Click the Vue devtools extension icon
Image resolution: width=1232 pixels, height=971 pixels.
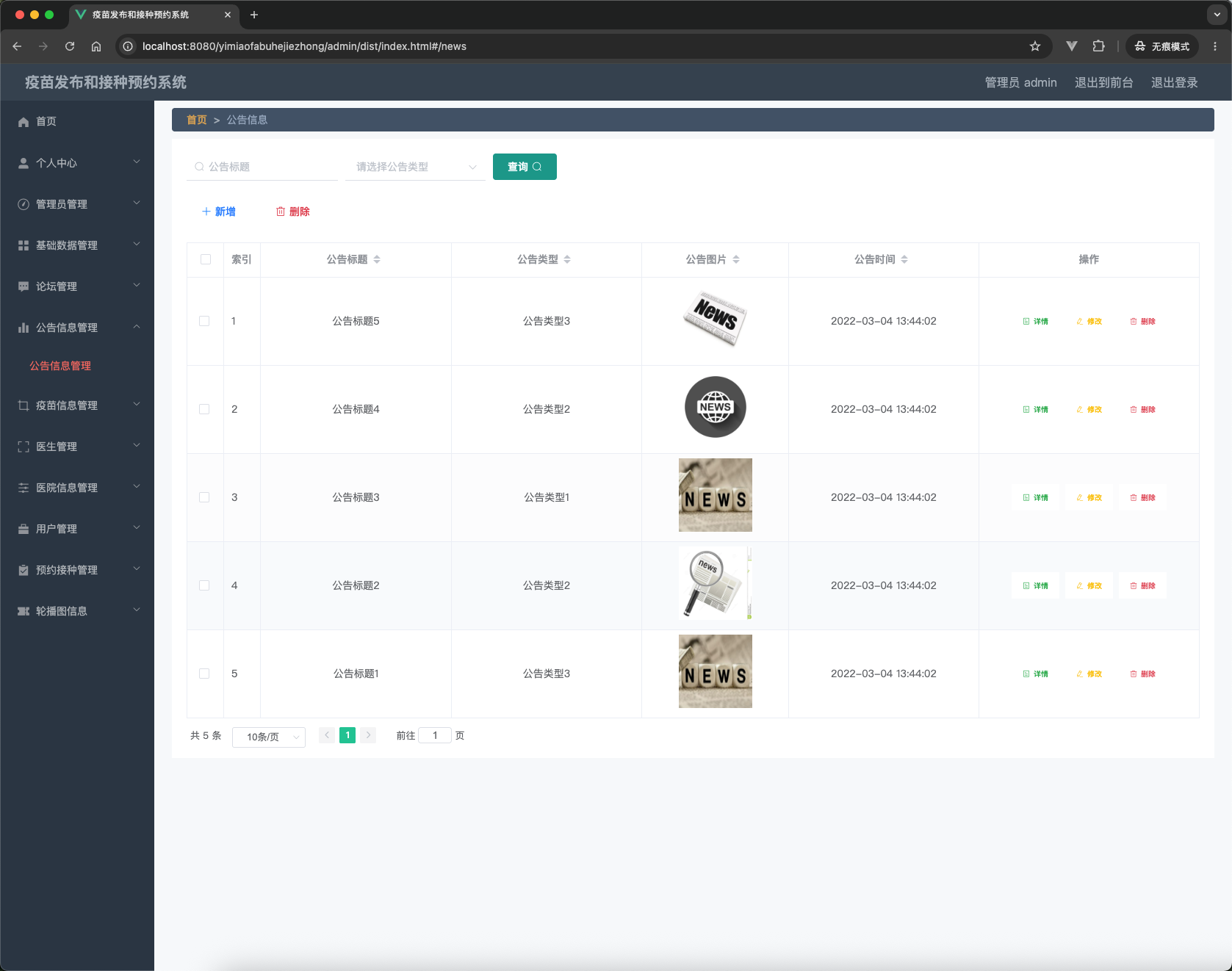[1072, 46]
